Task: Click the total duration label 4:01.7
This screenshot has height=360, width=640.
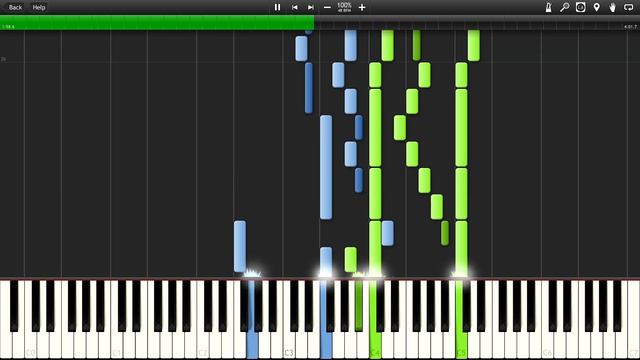Action: click(x=630, y=27)
